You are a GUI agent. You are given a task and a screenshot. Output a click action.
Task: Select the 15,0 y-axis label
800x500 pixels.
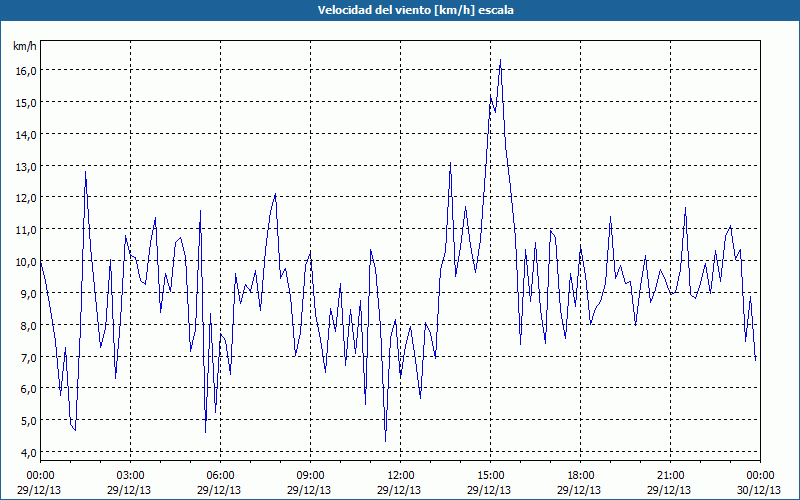click(x=25, y=103)
